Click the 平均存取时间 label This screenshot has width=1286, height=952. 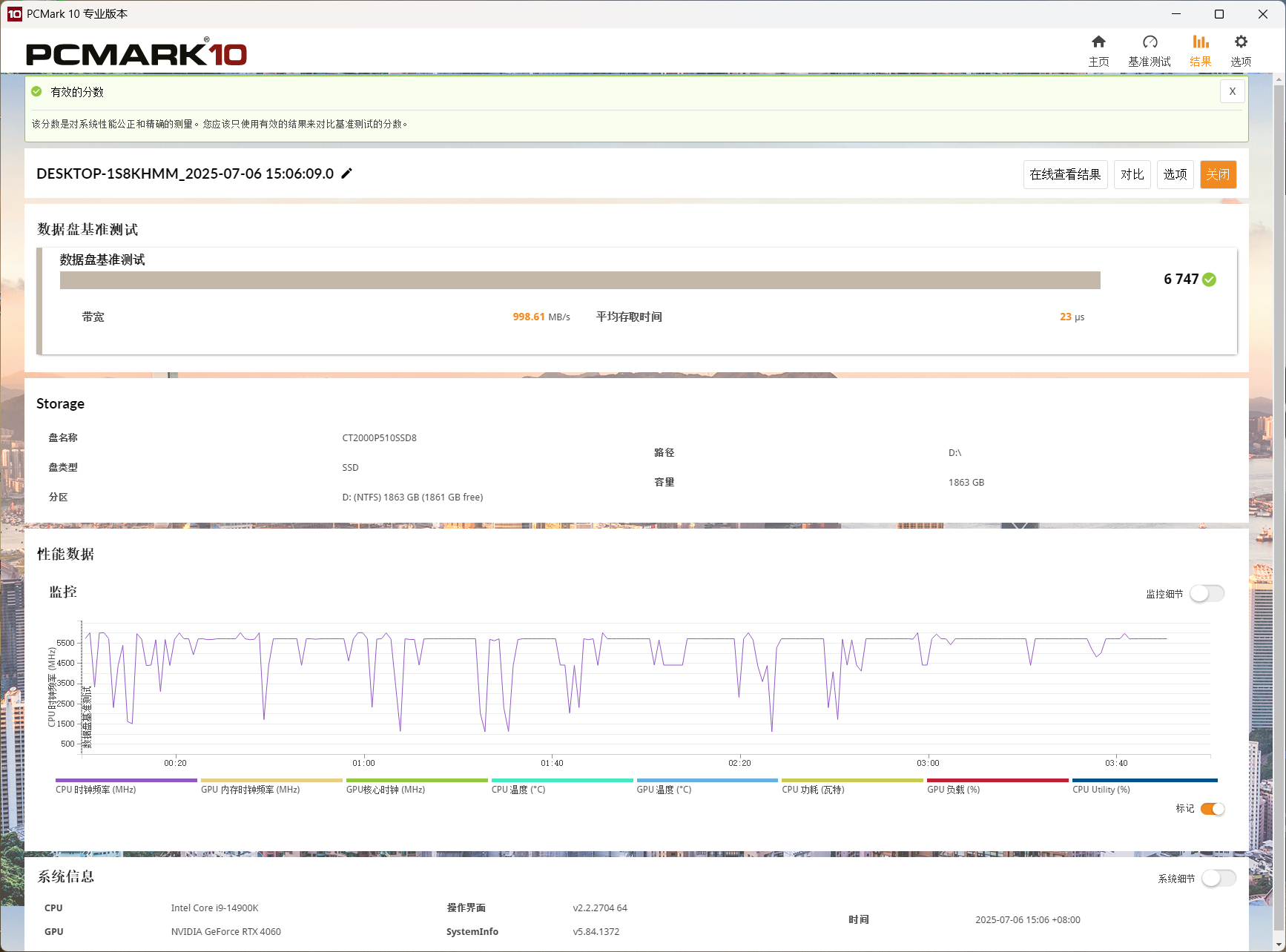click(629, 317)
